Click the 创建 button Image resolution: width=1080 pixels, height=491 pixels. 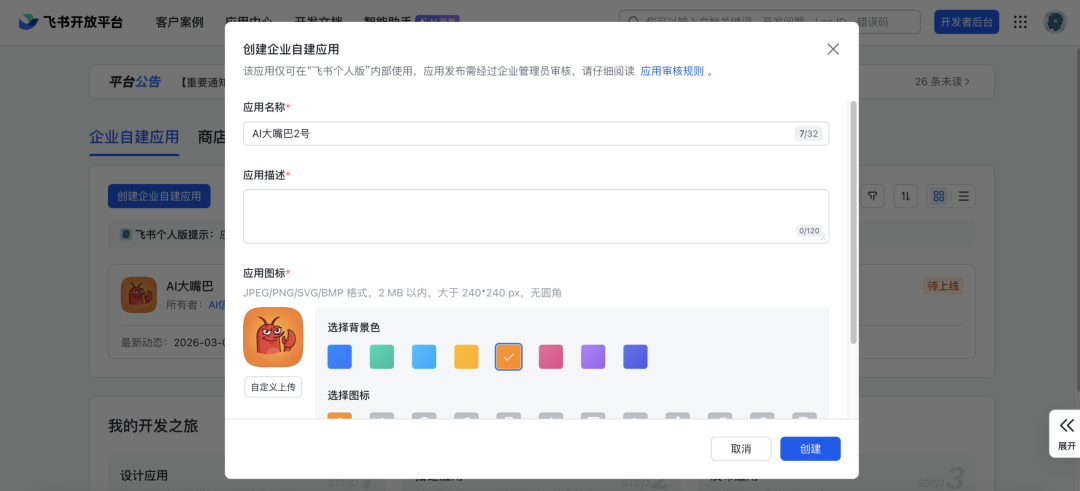pos(810,449)
